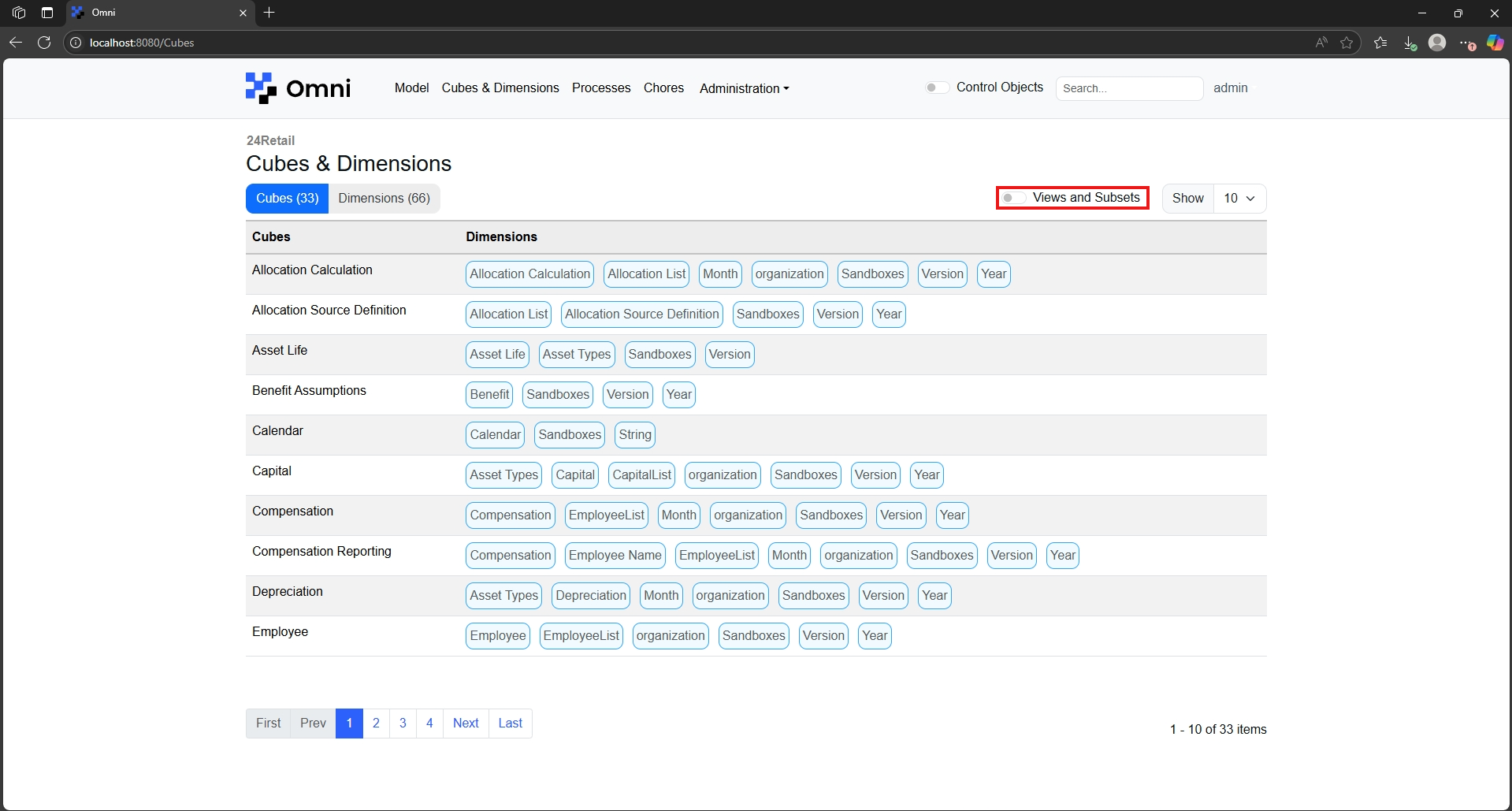Open the Processes menu item
The width and height of the screenshot is (1512, 811).
[x=601, y=87]
